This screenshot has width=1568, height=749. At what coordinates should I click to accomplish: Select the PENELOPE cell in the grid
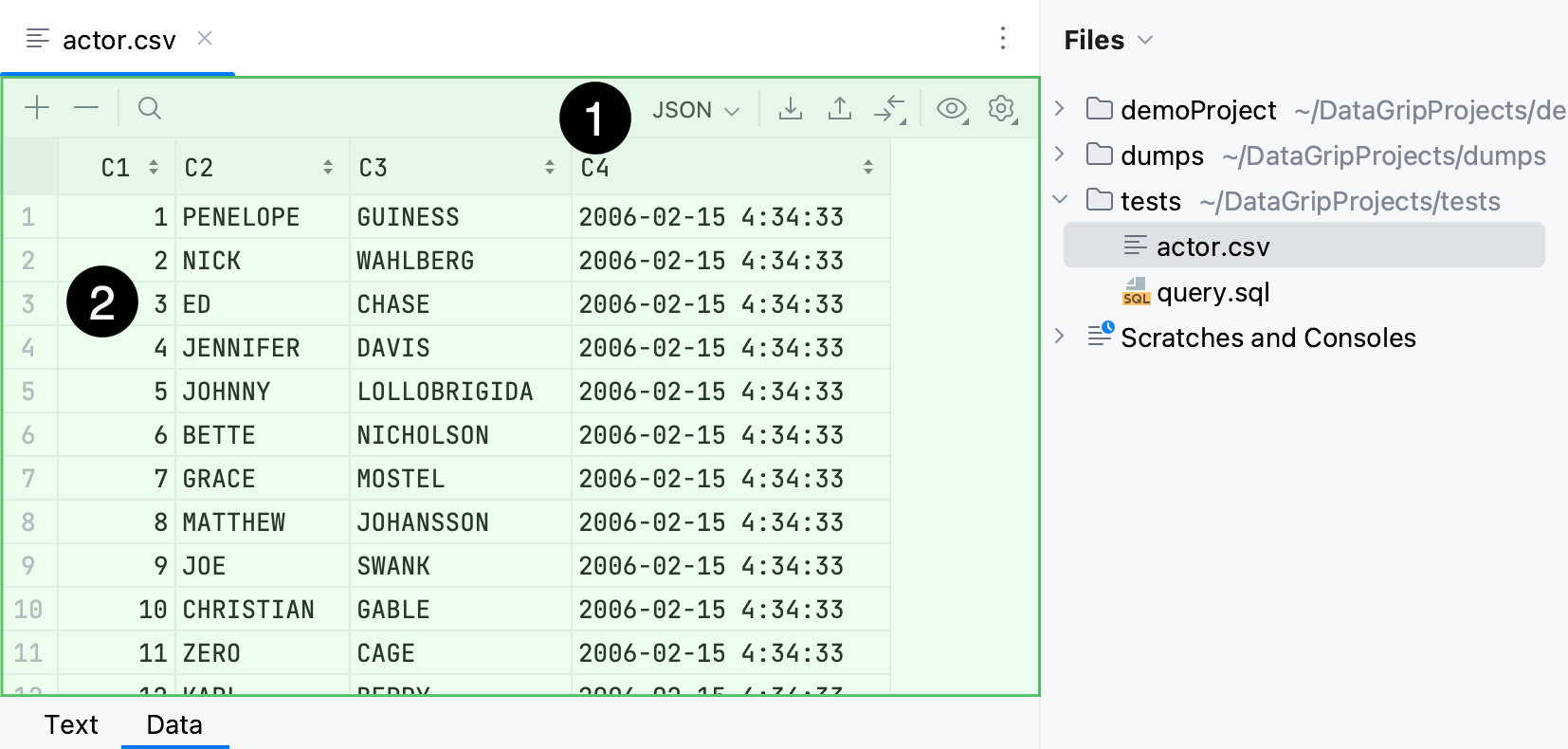pyautogui.click(x=241, y=217)
